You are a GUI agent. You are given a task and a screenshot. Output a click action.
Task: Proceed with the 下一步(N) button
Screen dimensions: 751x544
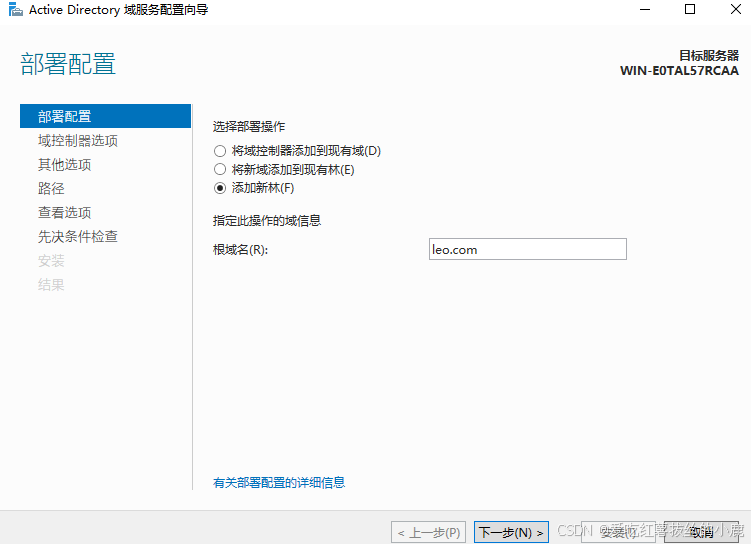coord(512,533)
